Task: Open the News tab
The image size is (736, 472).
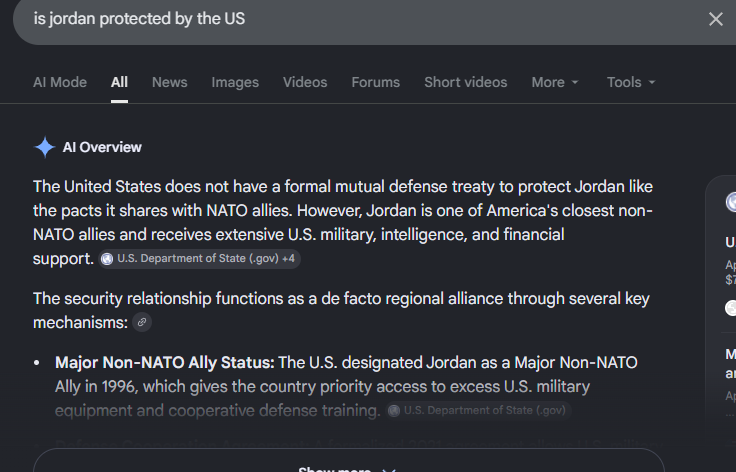Action: pyautogui.click(x=169, y=82)
